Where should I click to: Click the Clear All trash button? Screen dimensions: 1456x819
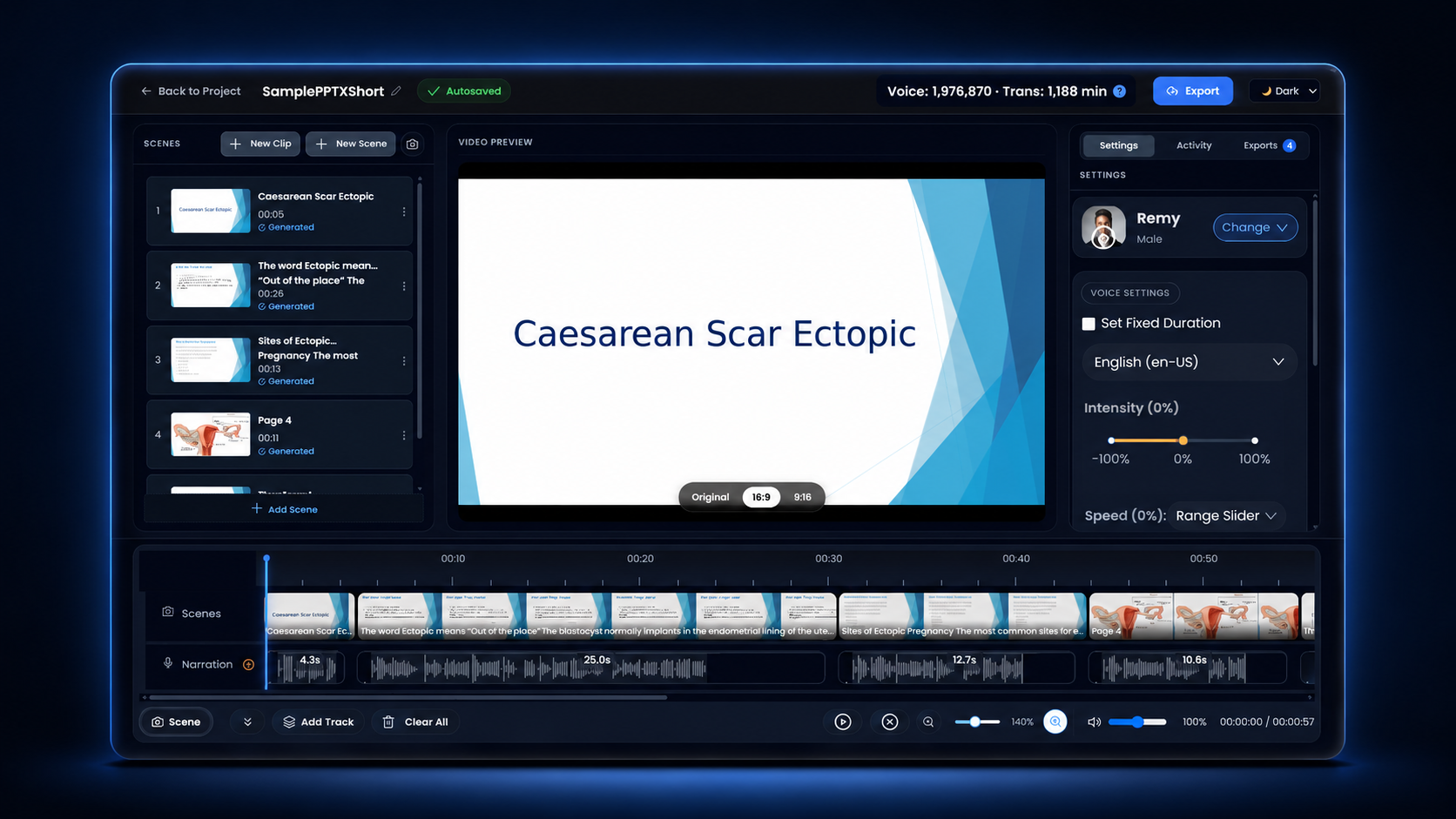(x=416, y=722)
